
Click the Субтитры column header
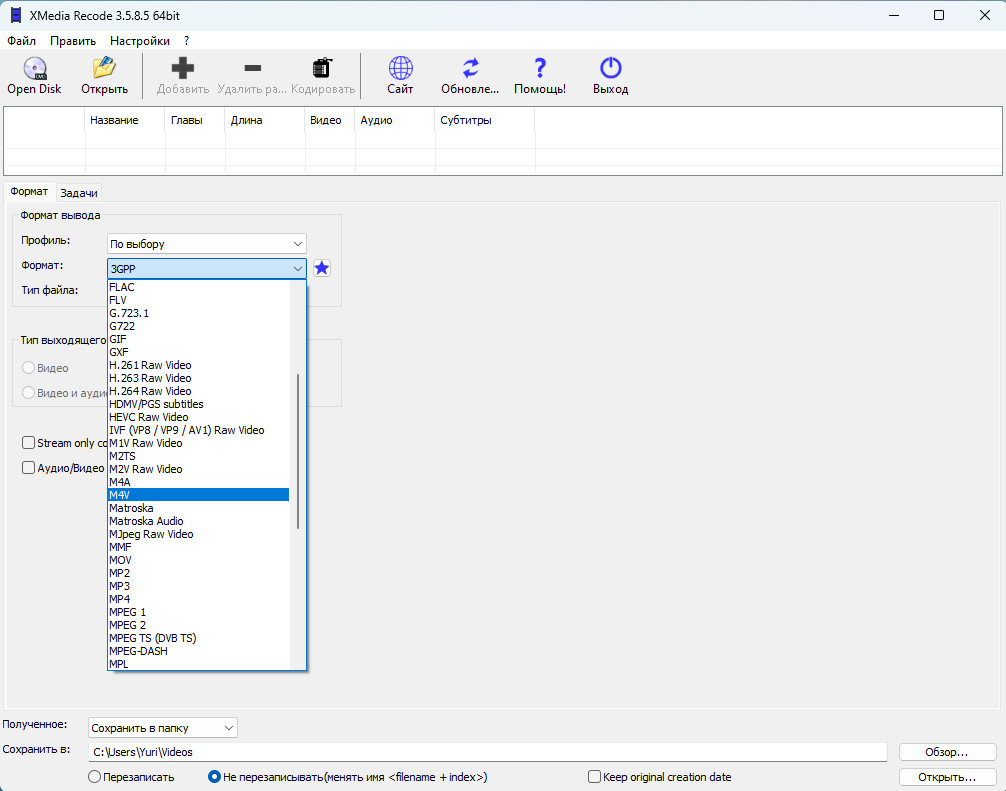point(485,120)
